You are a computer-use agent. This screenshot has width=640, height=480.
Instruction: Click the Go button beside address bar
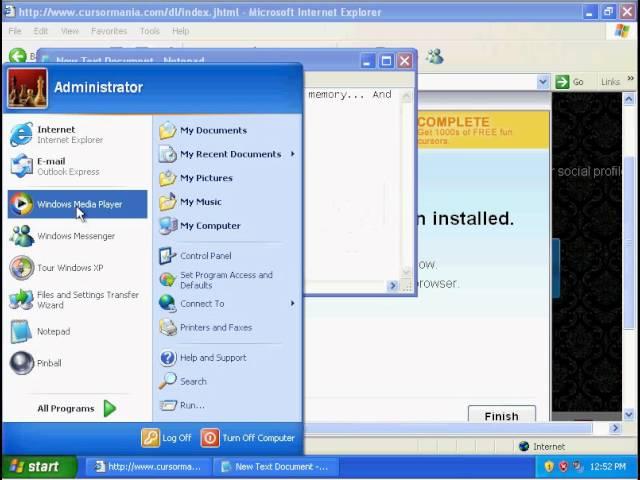click(x=569, y=82)
